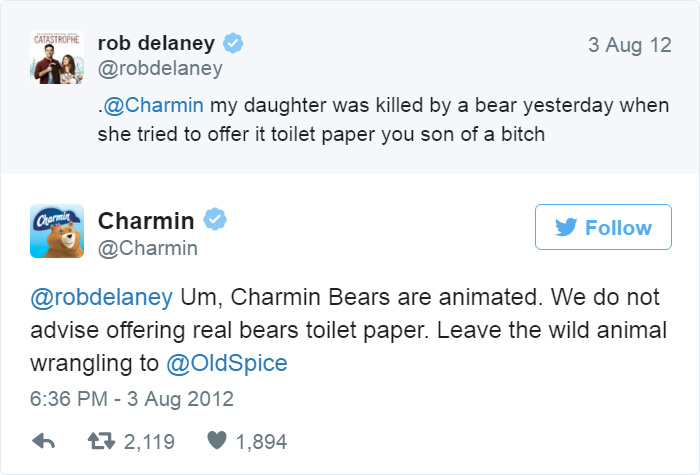This screenshot has width=700, height=475.
Task: Click the @robdelaney handle under name
Action: pos(160,69)
